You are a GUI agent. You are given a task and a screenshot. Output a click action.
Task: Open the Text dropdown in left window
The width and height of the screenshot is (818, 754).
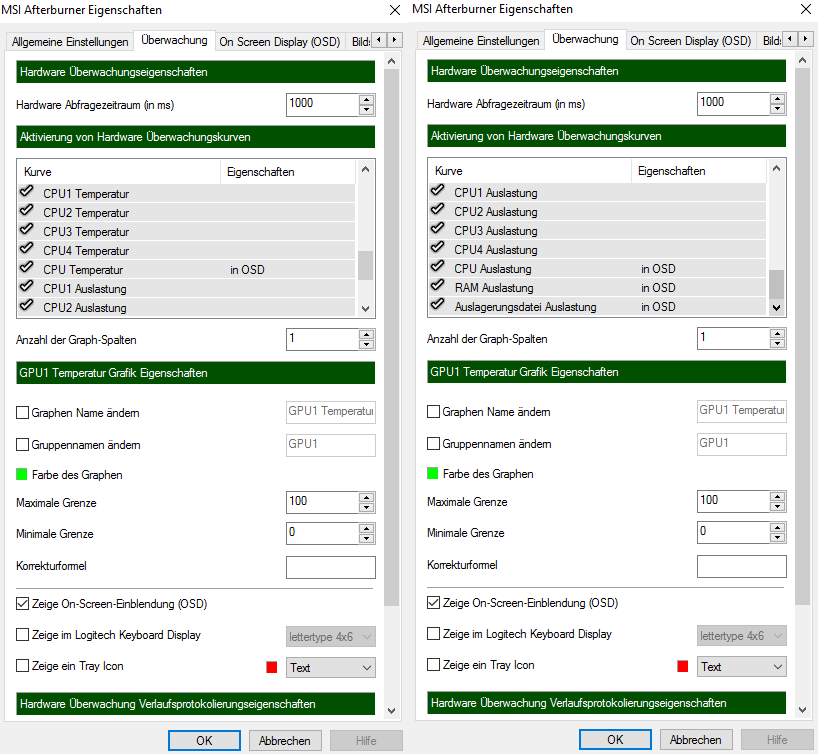(331, 667)
